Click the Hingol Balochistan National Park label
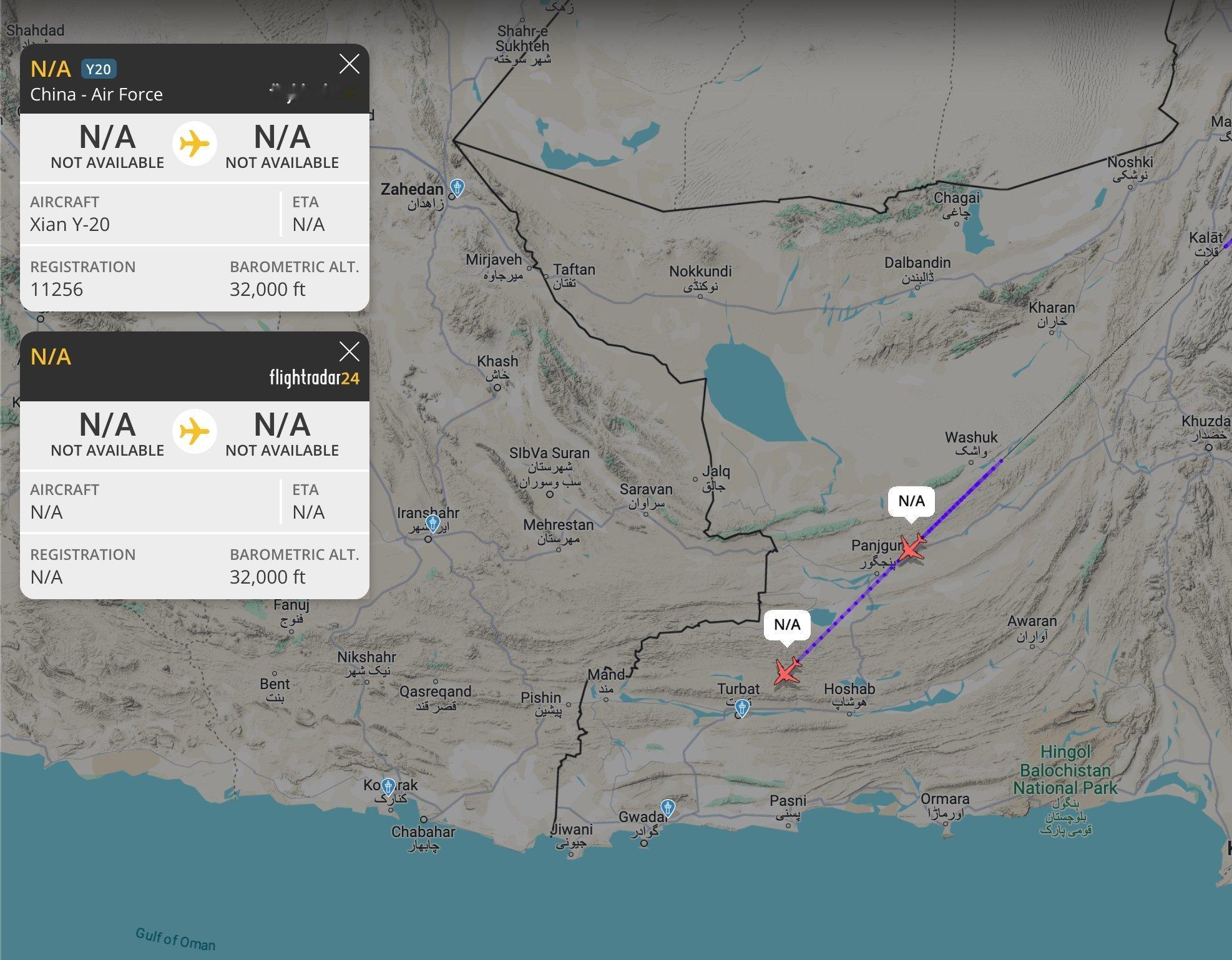 (1065, 770)
